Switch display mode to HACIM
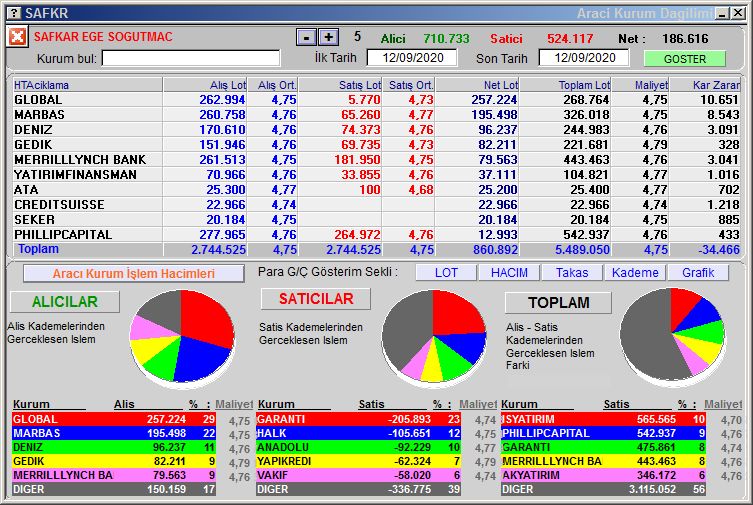Screen dimensions: 753x505 click(x=509, y=273)
